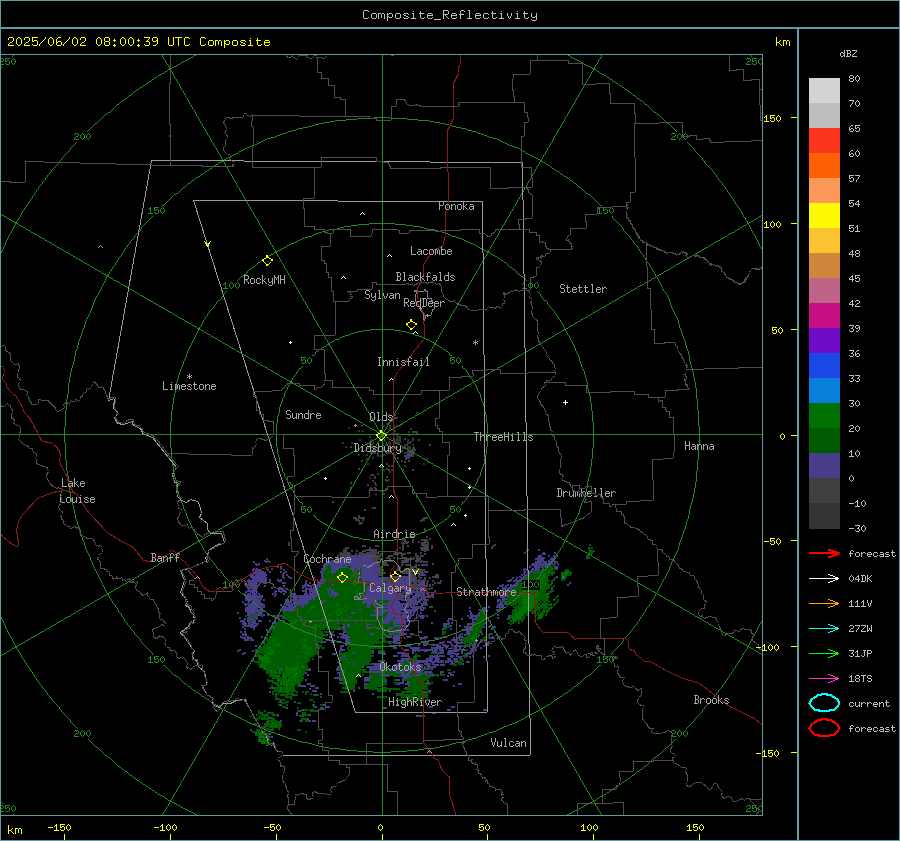The image size is (900, 841).
Task: Click the asterisk marker above Limestone
Action: [x=189, y=377]
